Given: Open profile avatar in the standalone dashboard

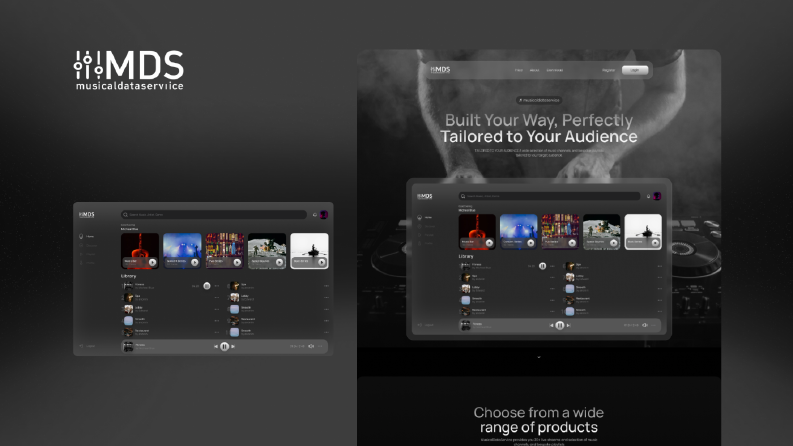Looking at the screenshot, I should click(324, 215).
